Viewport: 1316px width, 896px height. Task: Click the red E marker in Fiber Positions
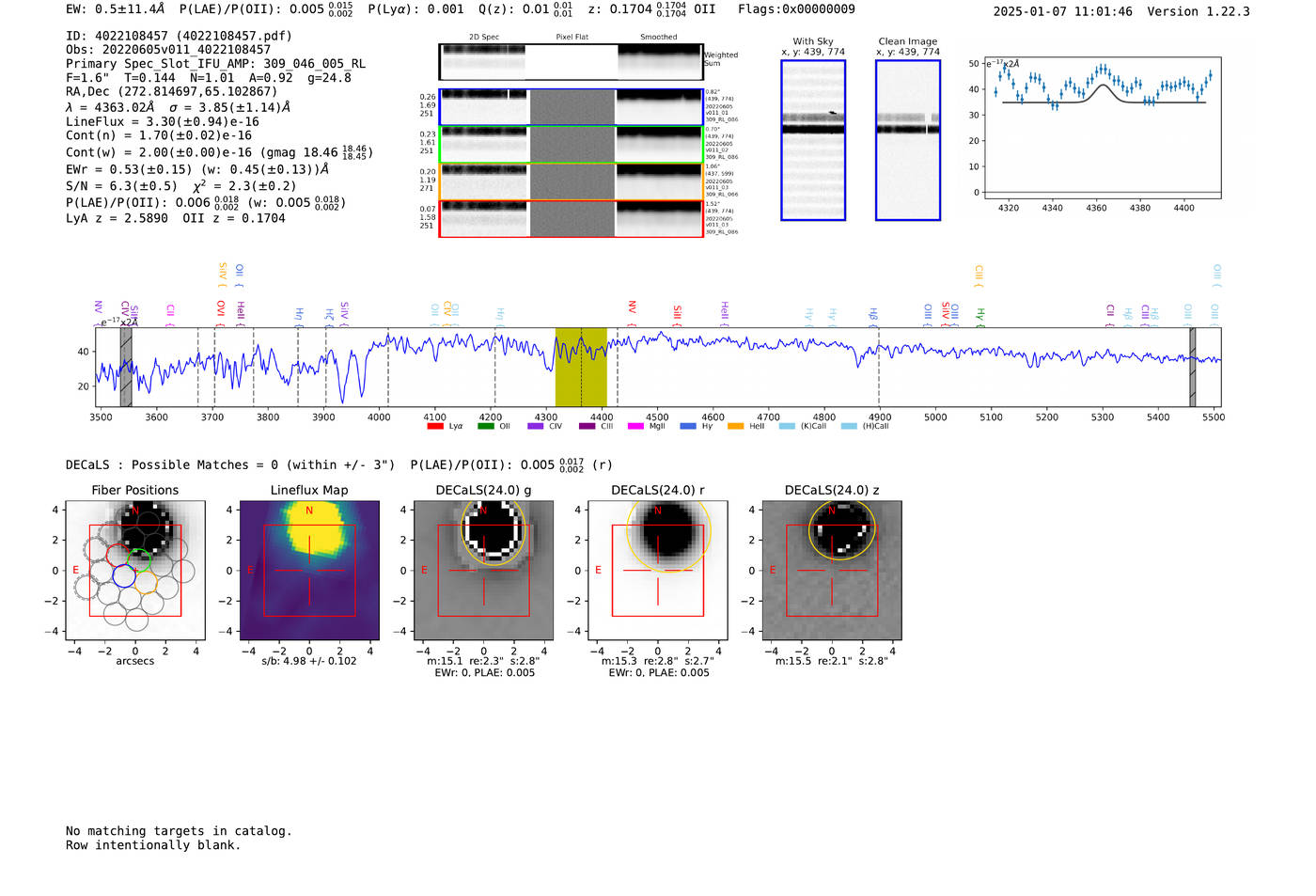tap(76, 570)
